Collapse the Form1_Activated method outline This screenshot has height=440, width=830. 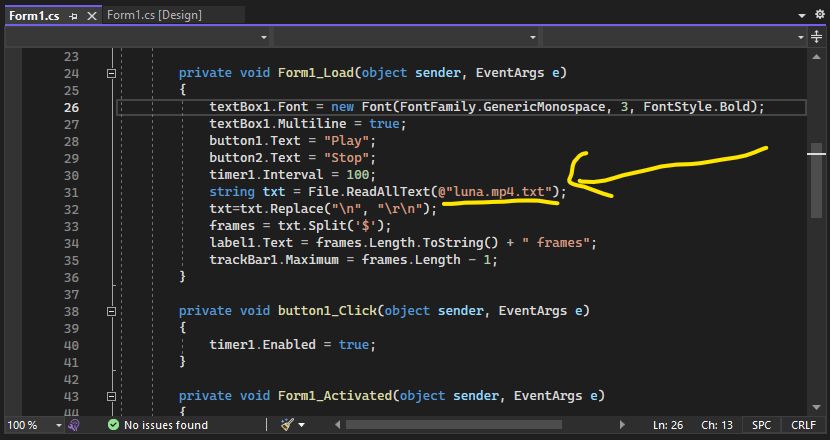tap(111, 396)
